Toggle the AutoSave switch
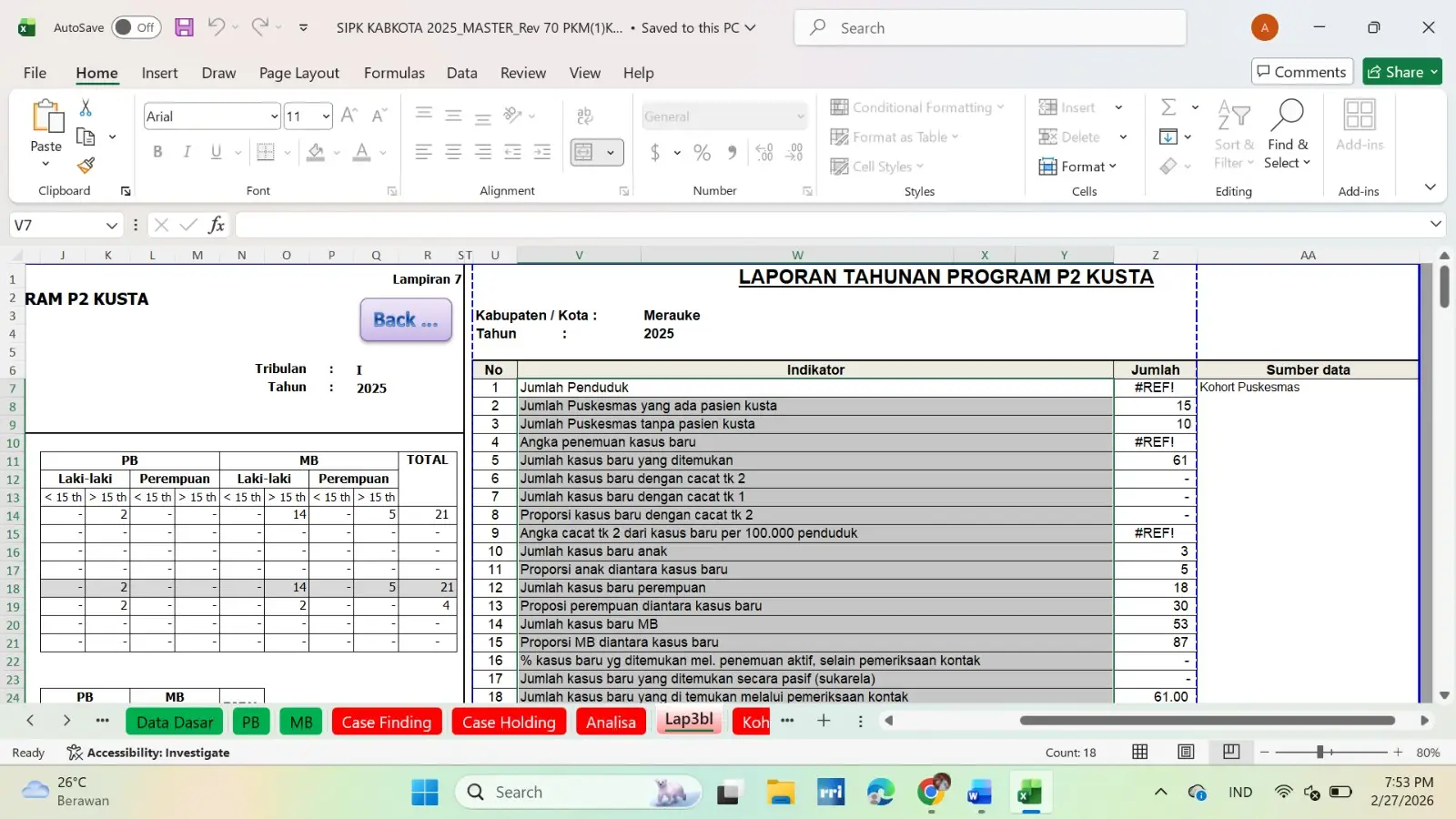Image resolution: width=1456 pixels, height=819 pixels. pos(136,27)
